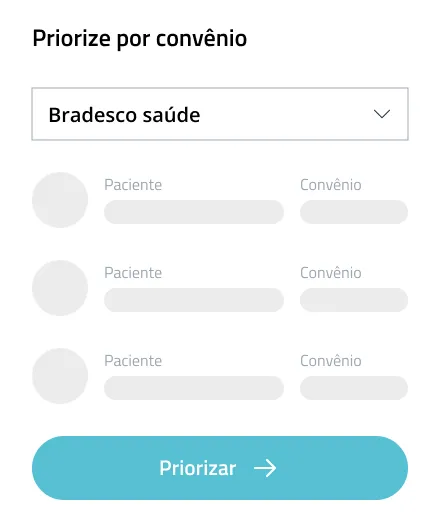Select the third patient avatar placeholder
The image size is (440, 520).
[60, 376]
